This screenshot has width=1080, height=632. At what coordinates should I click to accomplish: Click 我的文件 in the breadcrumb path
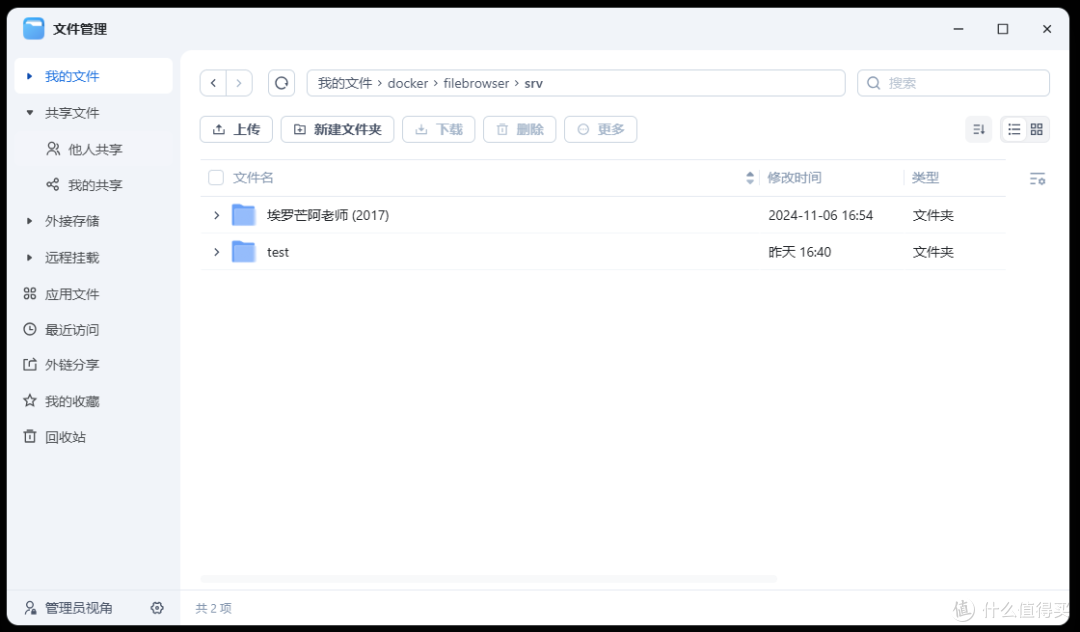(344, 83)
